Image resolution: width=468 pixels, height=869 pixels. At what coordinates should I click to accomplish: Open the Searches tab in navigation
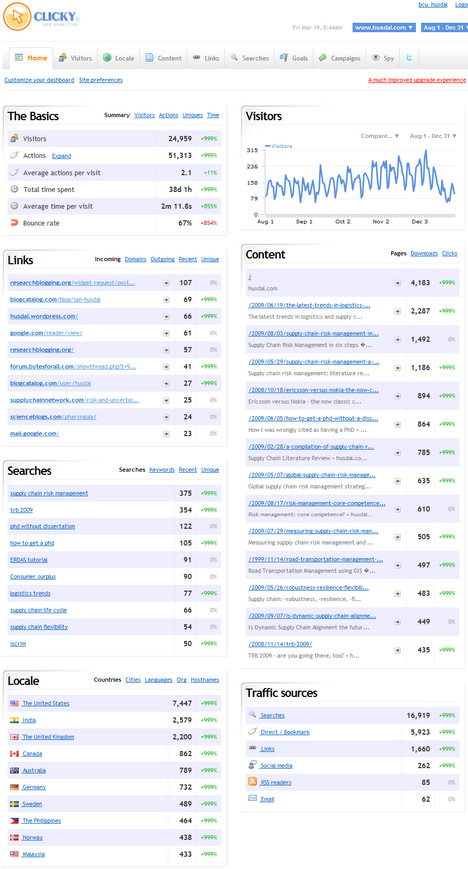click(250, 58)
